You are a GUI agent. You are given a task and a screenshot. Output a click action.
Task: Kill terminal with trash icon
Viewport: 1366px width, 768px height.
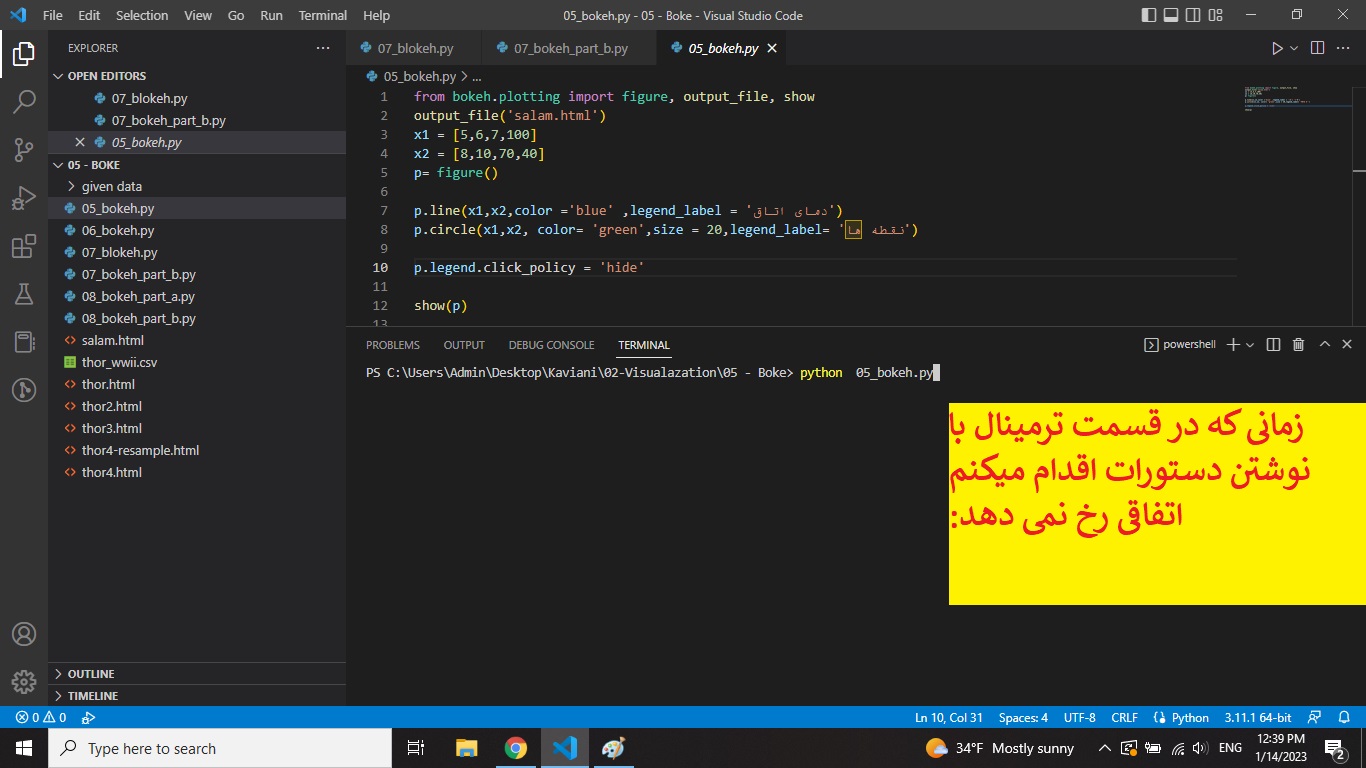pos(1298,344)
